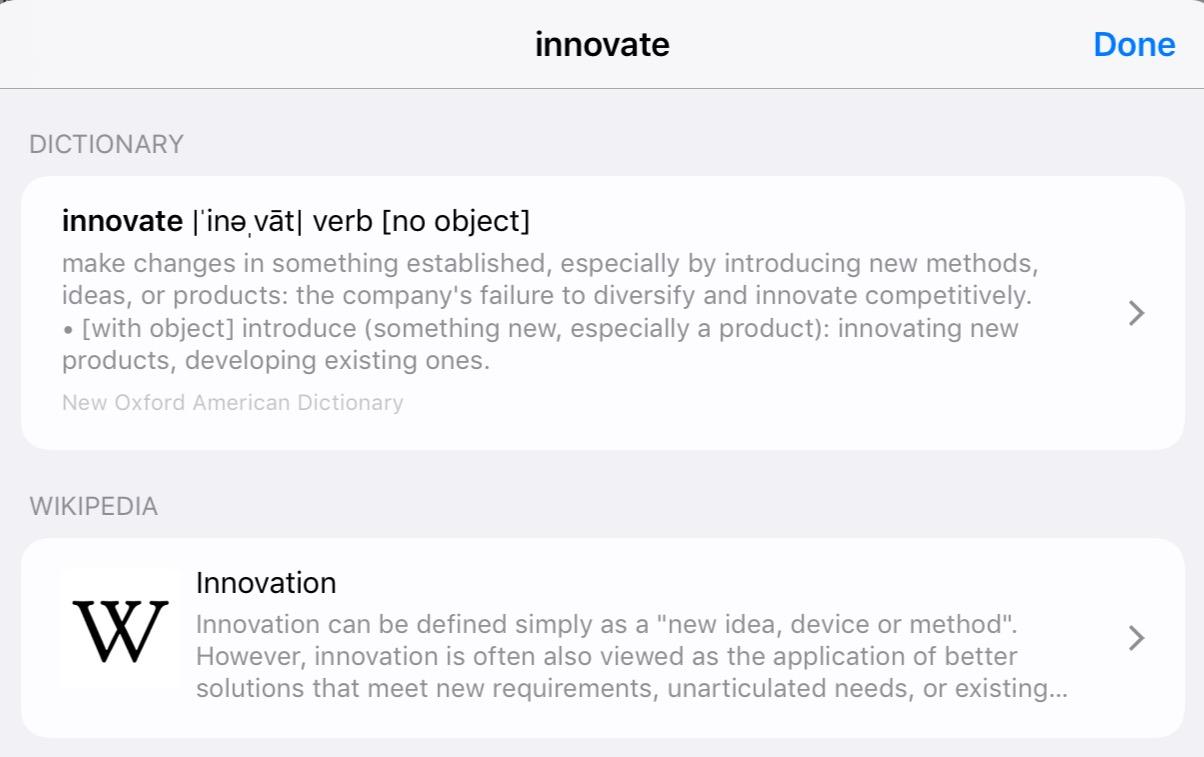Click "products, developing existing ones" example text
The width and height of the screenshot is (1204, 757).
point(276,361)
